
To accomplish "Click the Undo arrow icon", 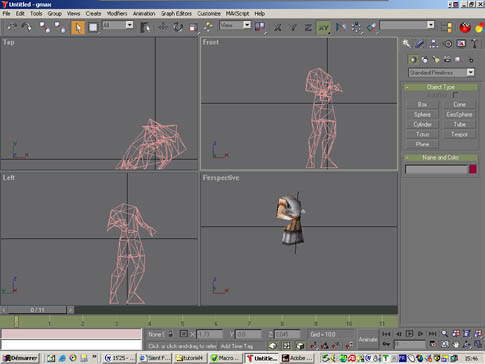I will tap(12, 27).
